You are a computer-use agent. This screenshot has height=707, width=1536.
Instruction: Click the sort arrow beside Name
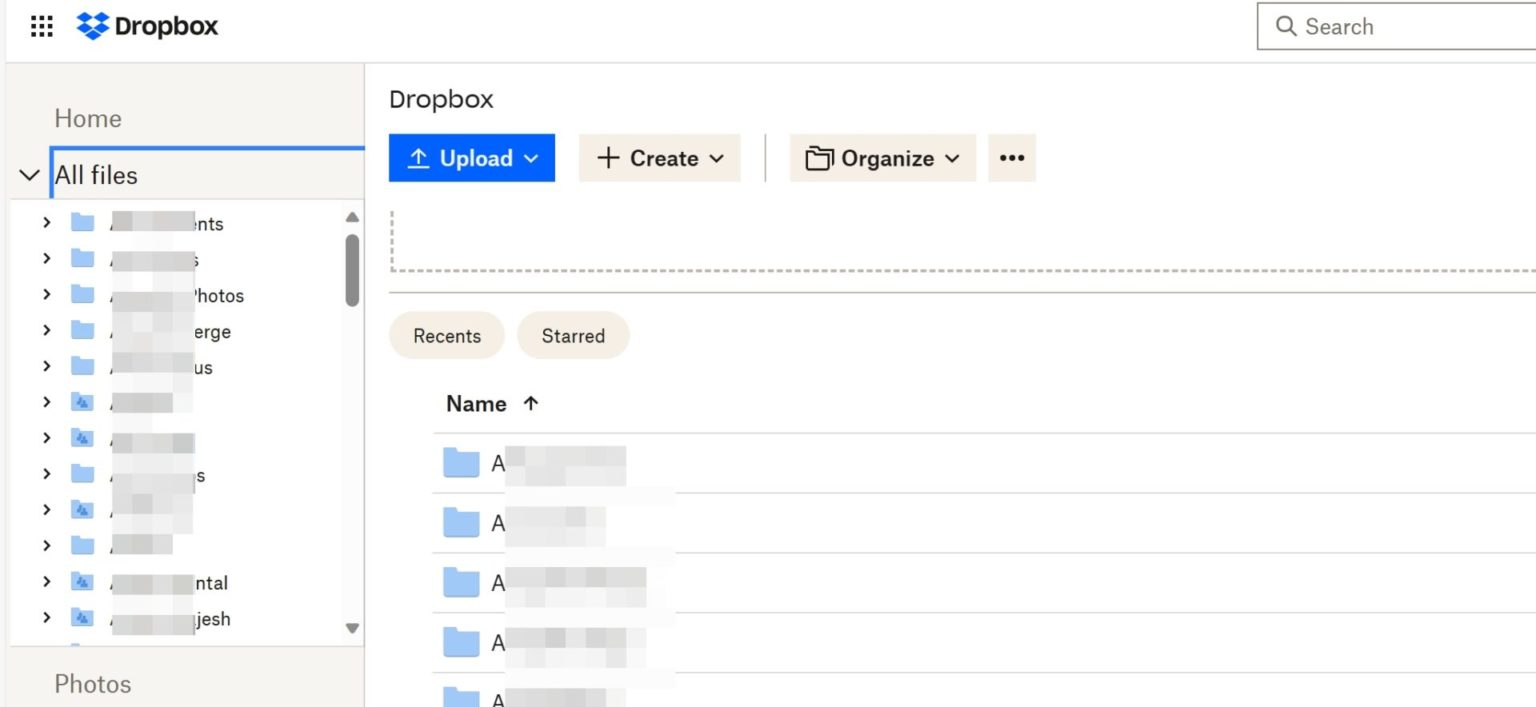click(531, 403)
